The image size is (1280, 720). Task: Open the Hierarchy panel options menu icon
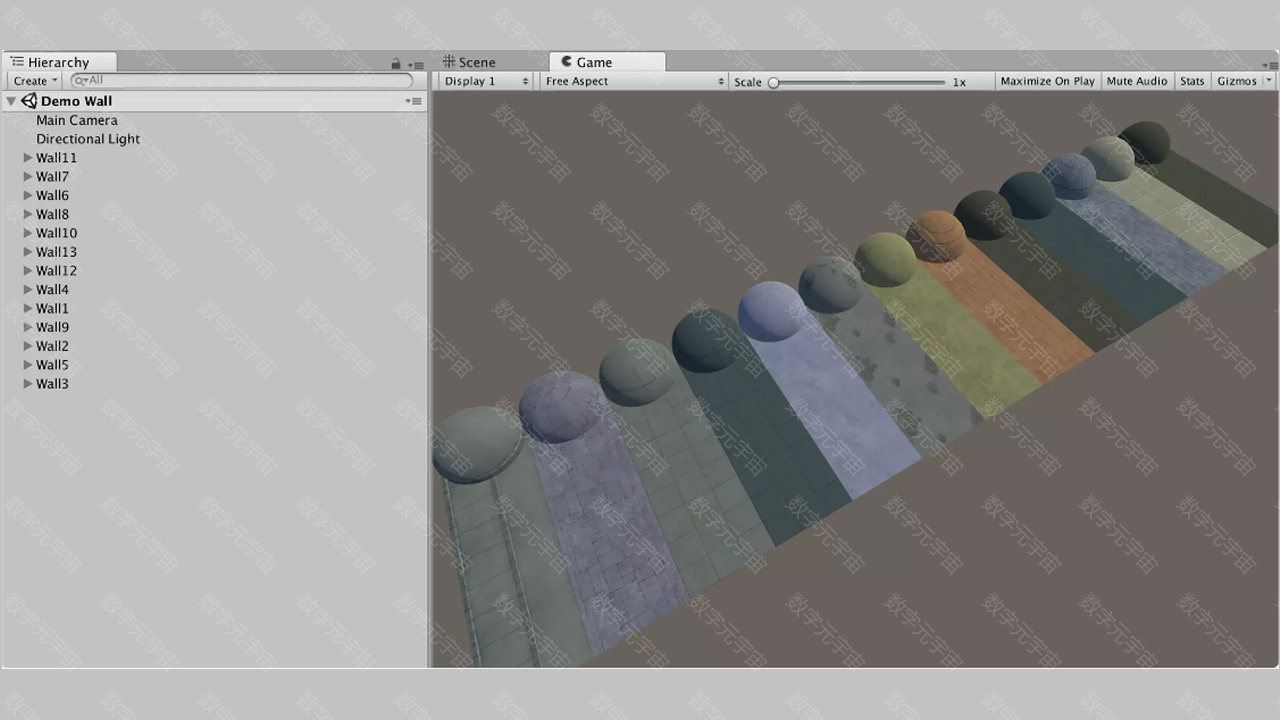click(x=417, y=65)
